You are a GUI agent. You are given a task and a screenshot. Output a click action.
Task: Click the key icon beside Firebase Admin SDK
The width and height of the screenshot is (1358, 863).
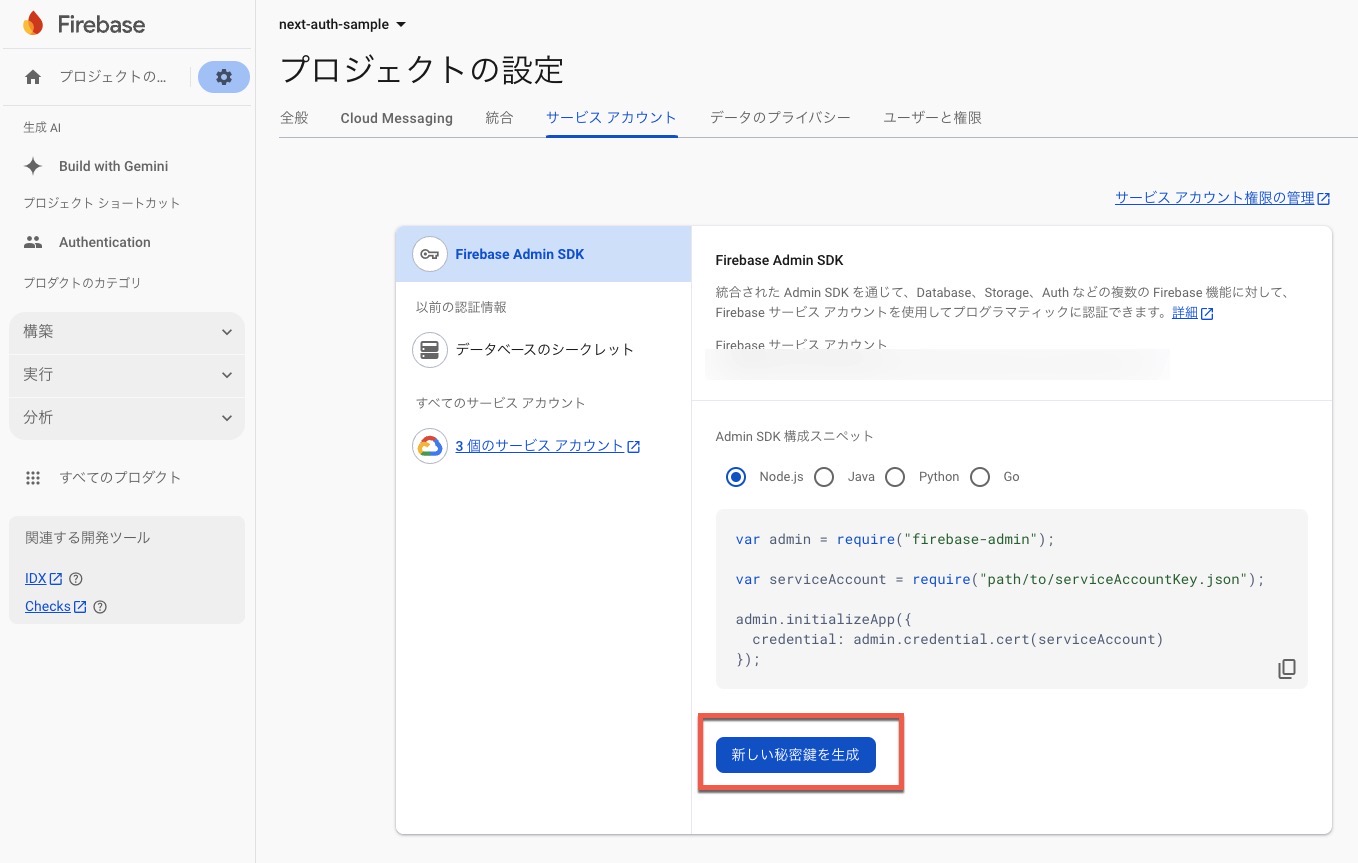point(429,254)
